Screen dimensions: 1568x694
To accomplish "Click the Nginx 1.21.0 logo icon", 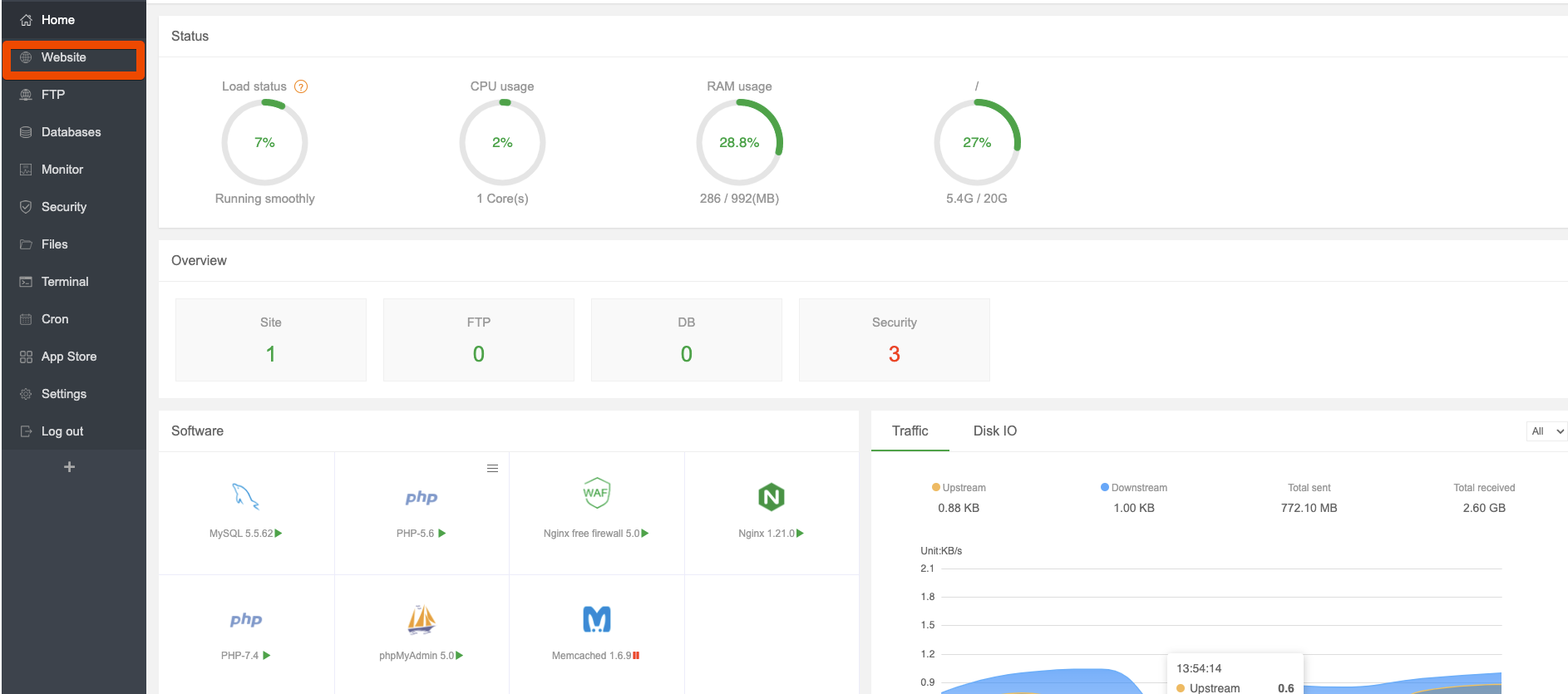I will tap(772, 497).
